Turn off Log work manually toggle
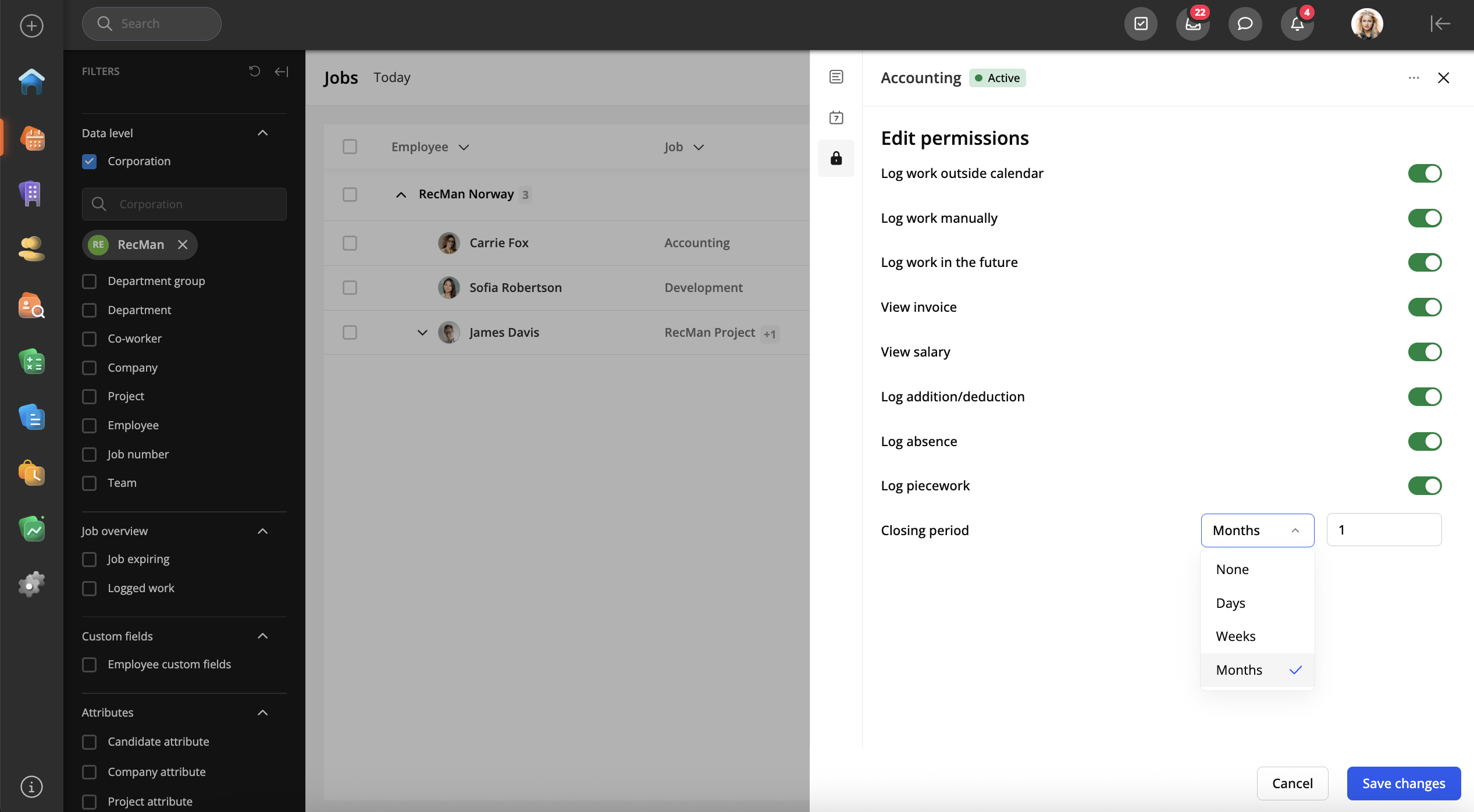The width and height of the screenshot is (1474, 812). [x=1424, y=218]
